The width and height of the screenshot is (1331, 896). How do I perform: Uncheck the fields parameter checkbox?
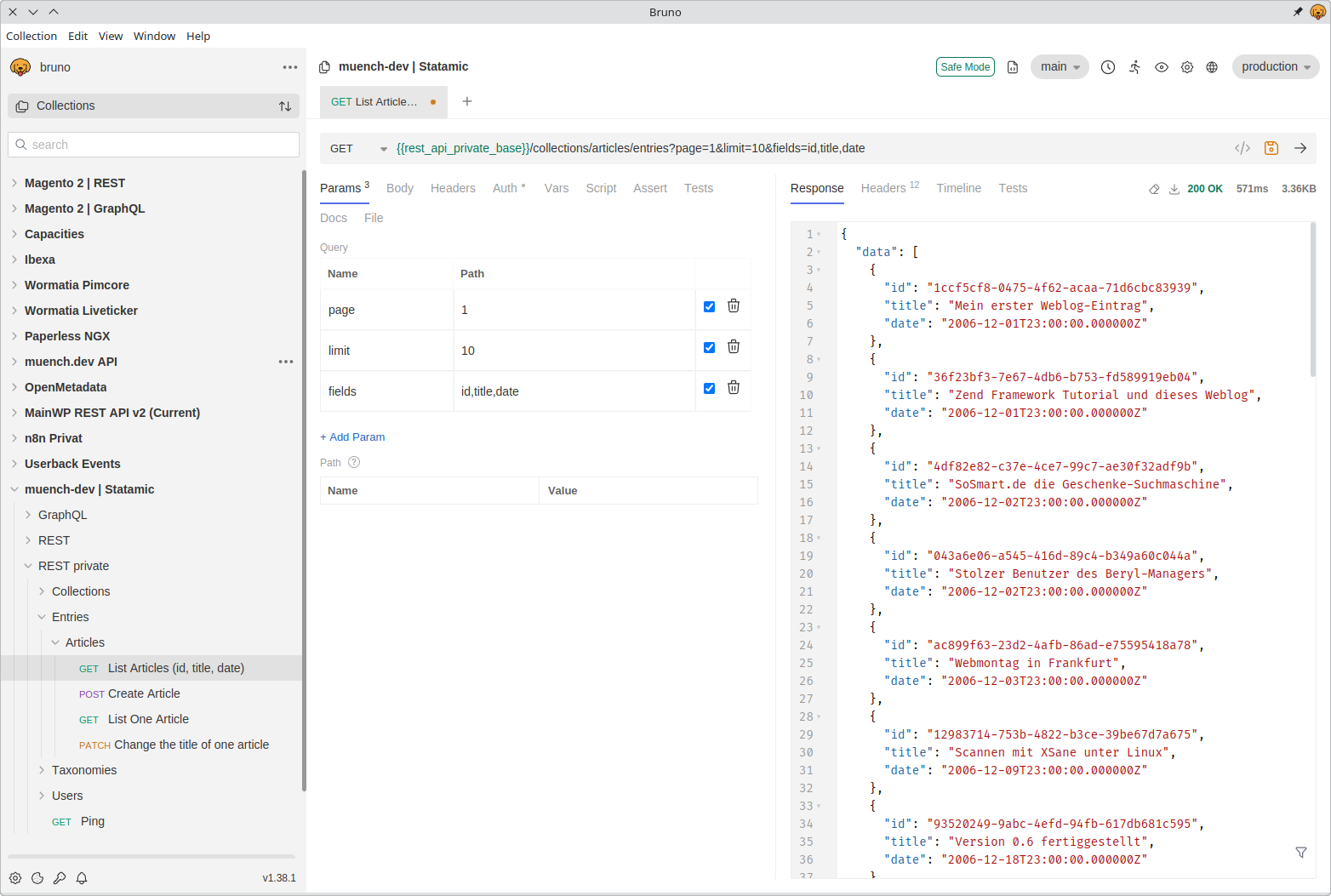[710, 388]
